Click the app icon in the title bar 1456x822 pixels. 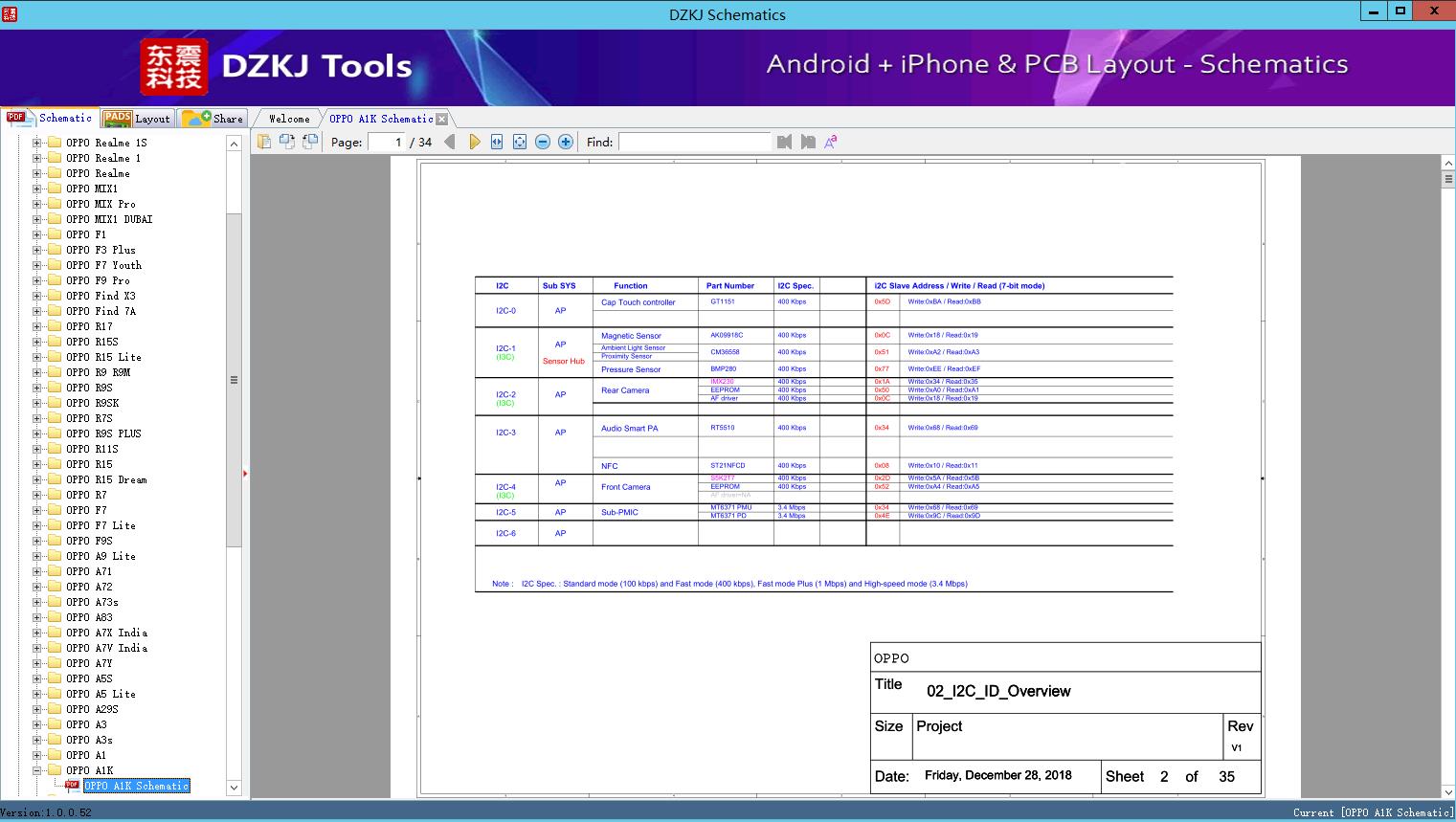click(10, 13)
